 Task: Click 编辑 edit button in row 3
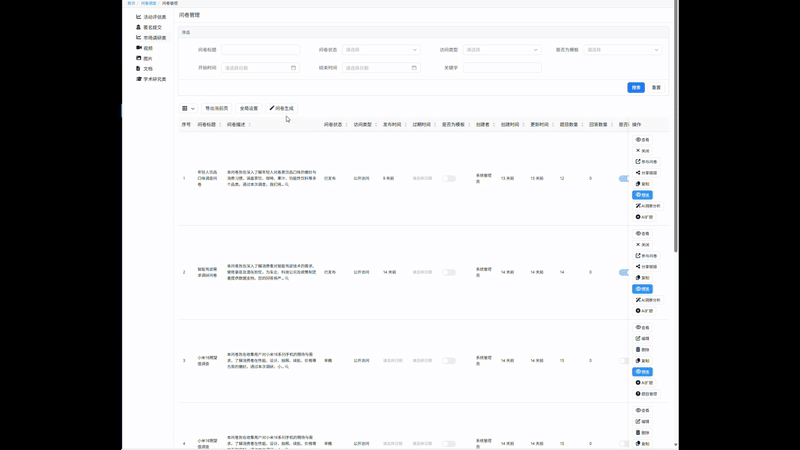click(x=642, y=339)
